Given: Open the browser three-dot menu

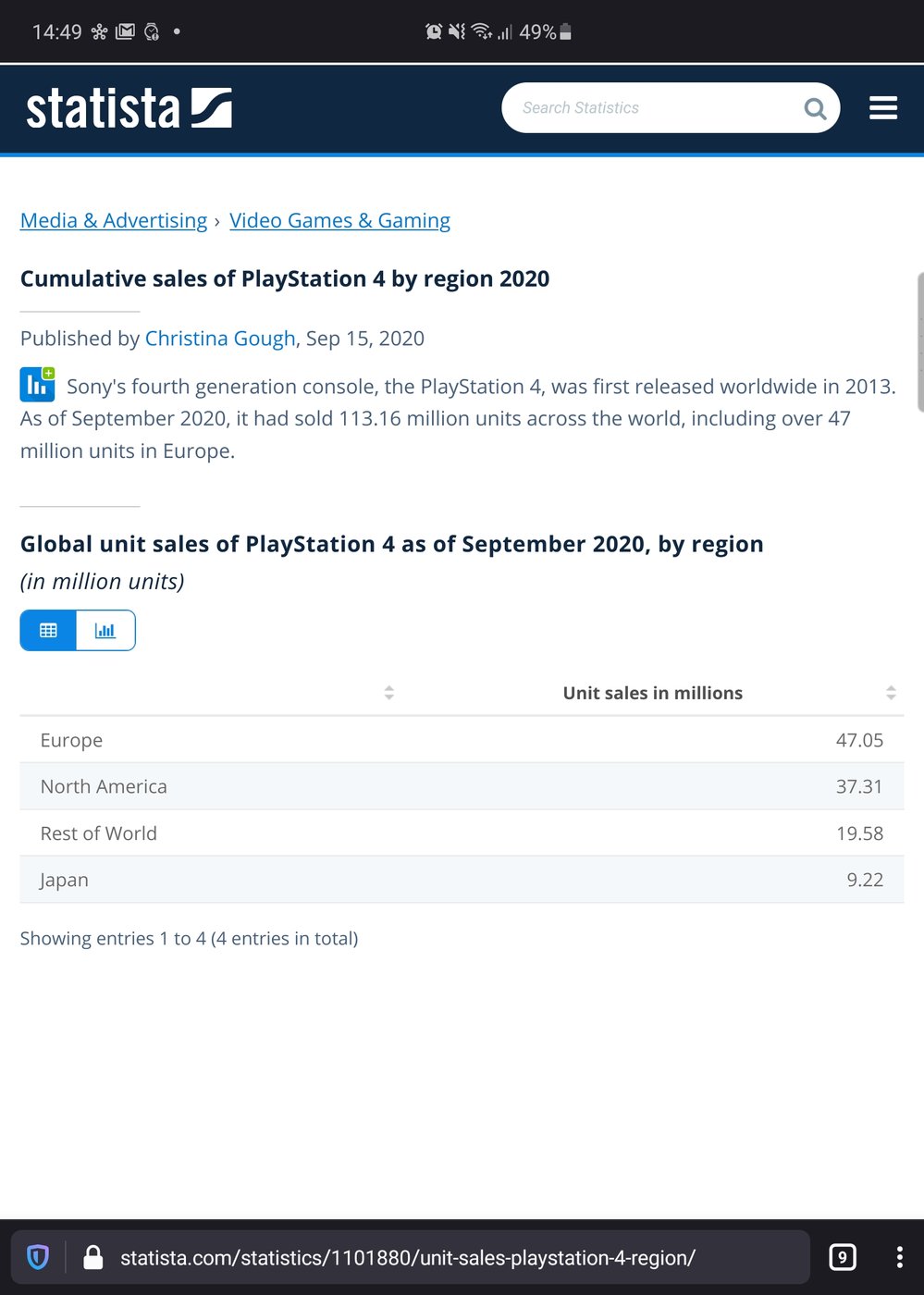Looking at the screenshot, I should [899, 1257].
